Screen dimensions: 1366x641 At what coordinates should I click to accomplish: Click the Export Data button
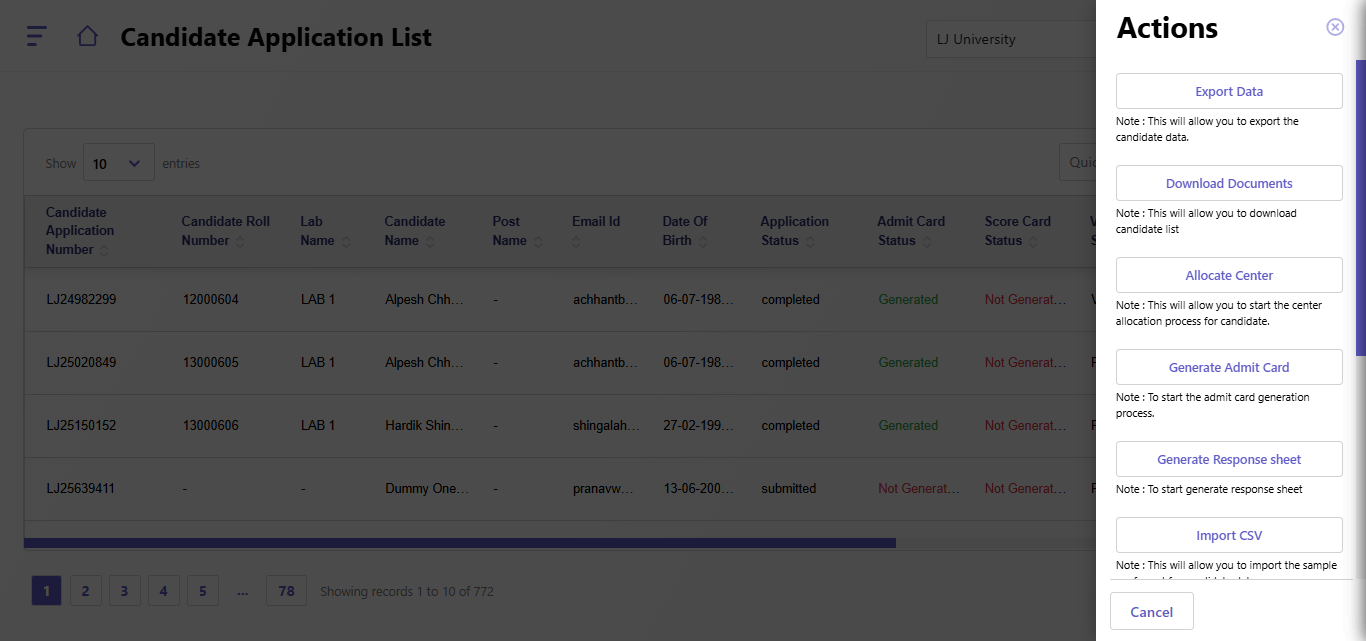(x=1228, y=91)
